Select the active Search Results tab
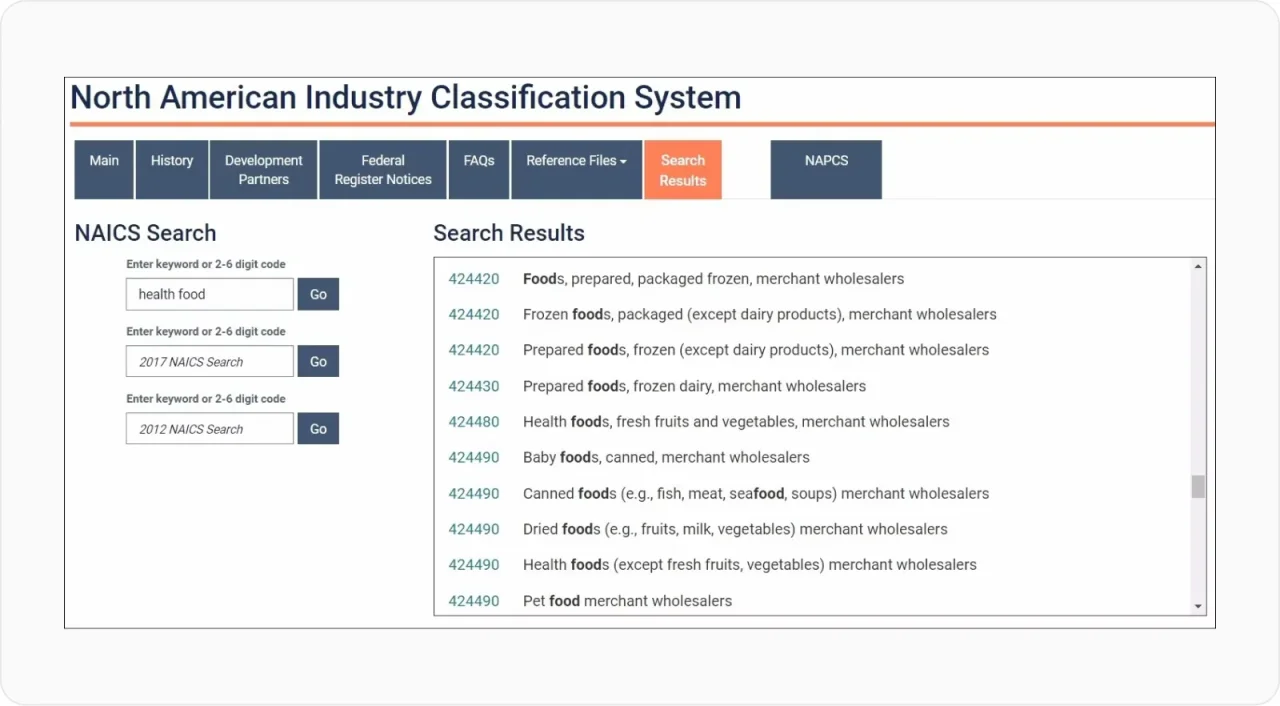The width and height of the screenshot is (1280, 706). pos(682,170)
